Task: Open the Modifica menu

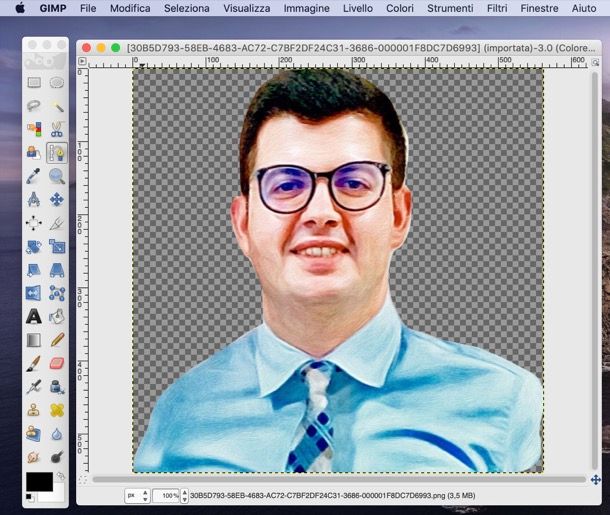Action: tap(130, 8)
